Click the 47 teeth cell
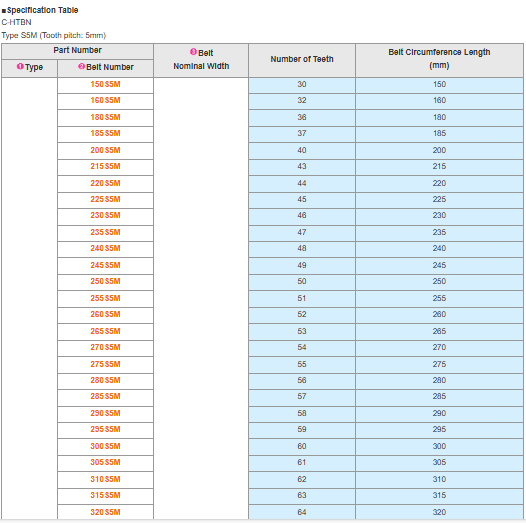Image resolution: width=526 pixels, height=523 pixels. coord(302,232)
